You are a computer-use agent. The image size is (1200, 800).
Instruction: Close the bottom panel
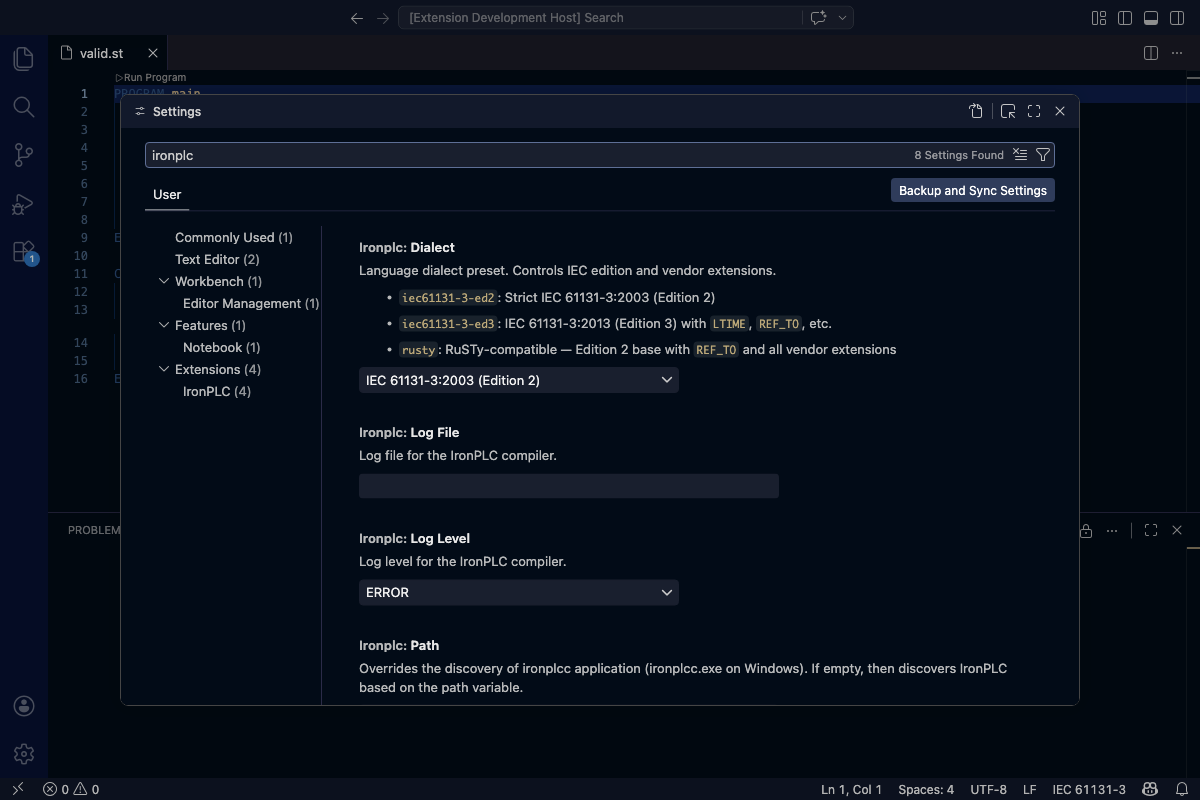coord(1177,530)
